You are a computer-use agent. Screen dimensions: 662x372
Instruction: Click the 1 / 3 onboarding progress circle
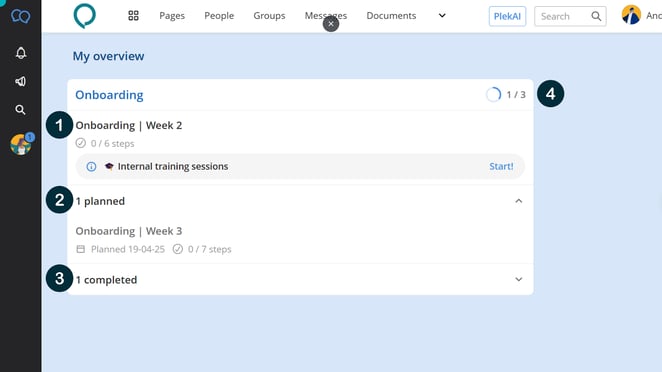click(x=493, y=95)
